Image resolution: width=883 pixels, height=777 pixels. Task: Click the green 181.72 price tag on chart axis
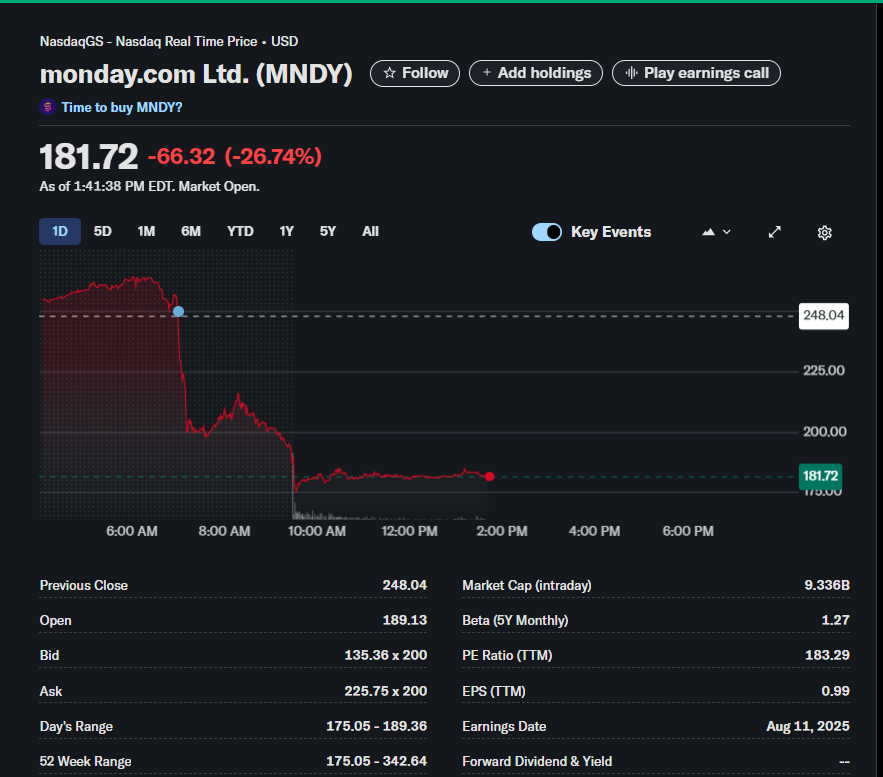tap(820, 476)
